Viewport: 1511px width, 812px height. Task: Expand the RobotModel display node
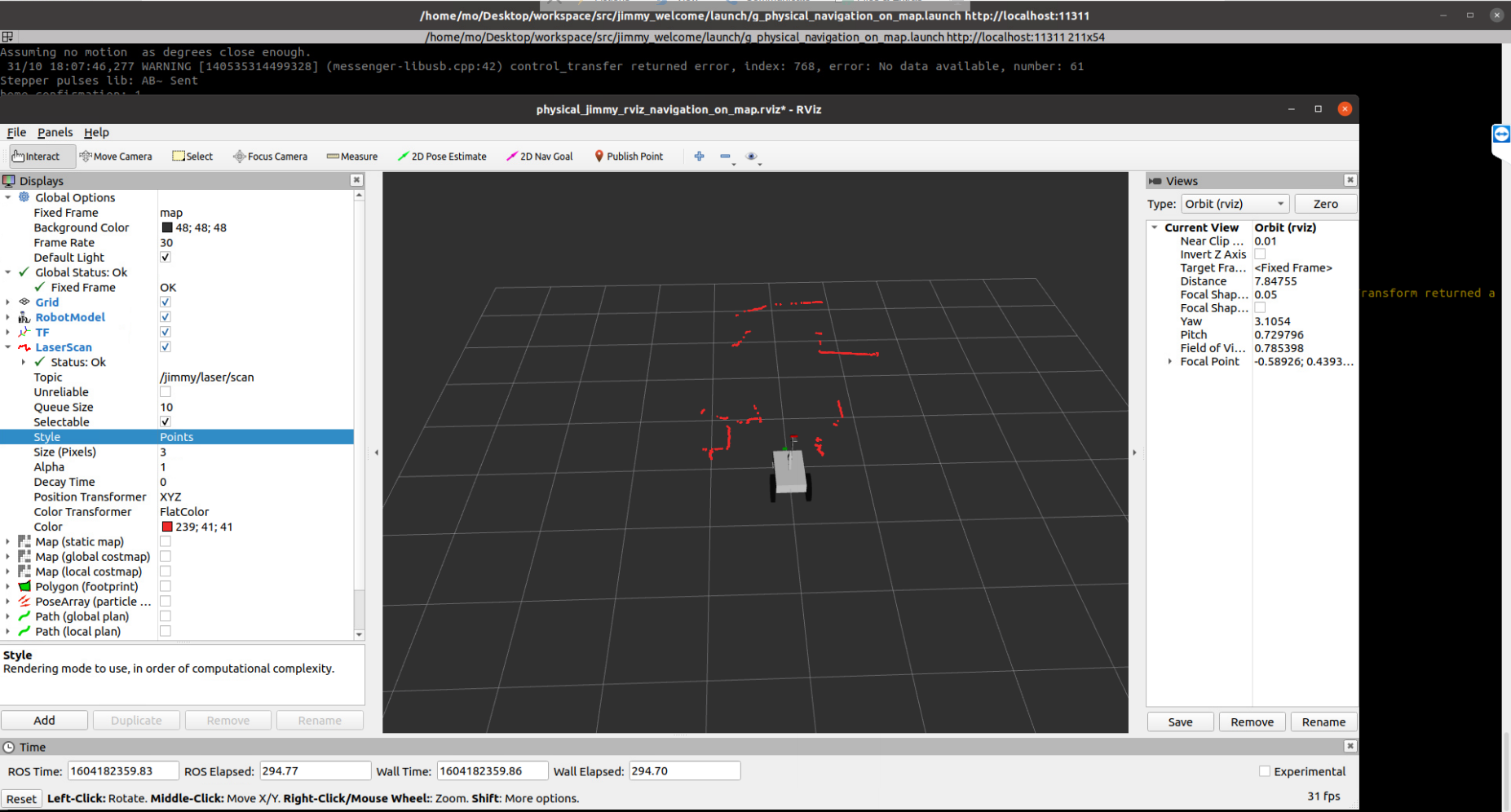click(x=8, y=317)
